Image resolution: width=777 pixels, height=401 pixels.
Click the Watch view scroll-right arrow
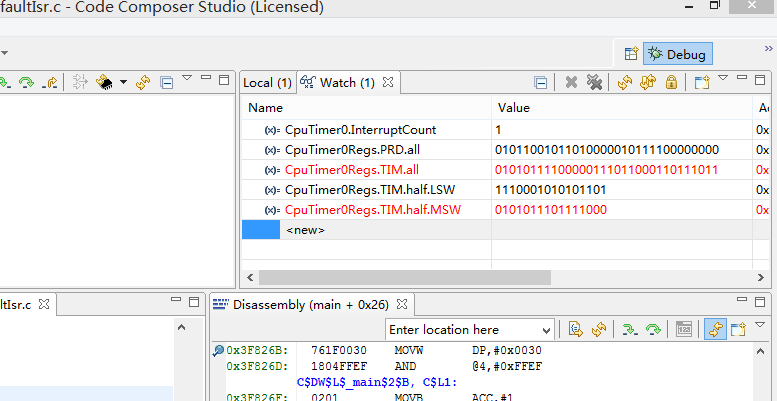click(x=761, y=277)
